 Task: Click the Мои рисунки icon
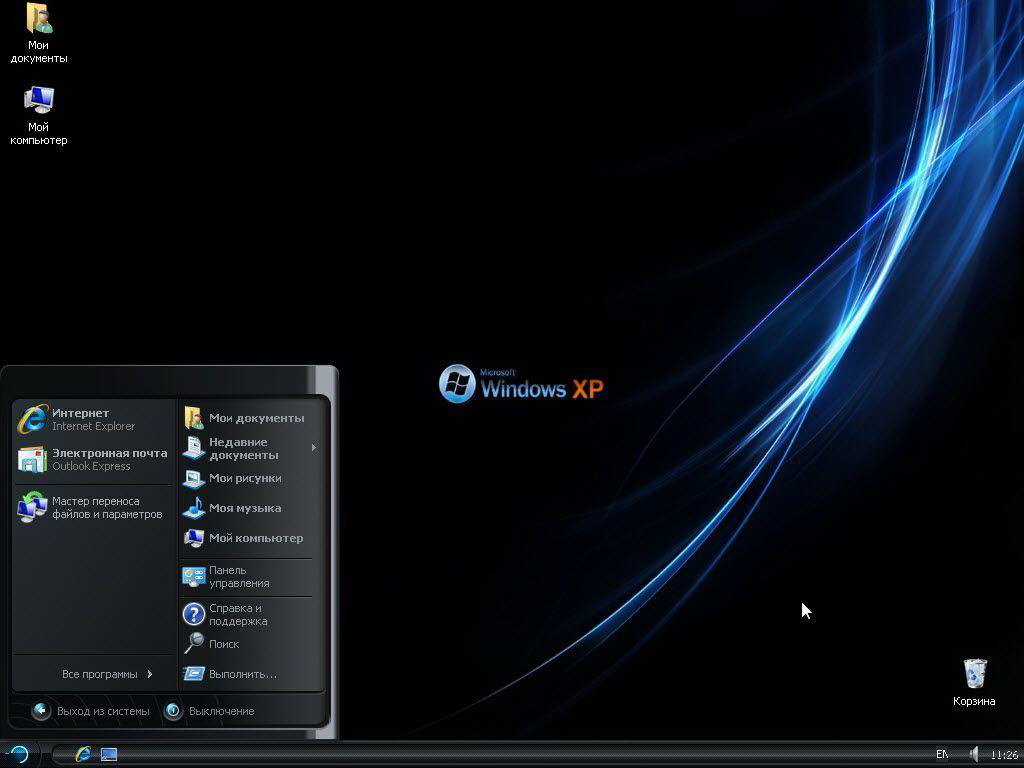click(x=193, y=478)
